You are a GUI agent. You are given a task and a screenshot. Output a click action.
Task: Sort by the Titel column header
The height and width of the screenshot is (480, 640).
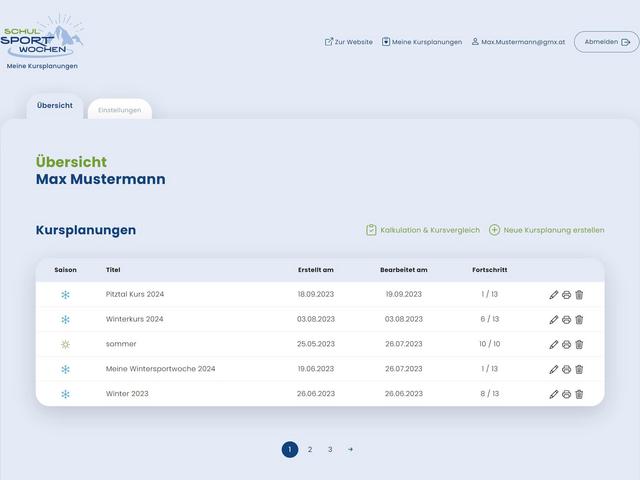coord(113,270)
